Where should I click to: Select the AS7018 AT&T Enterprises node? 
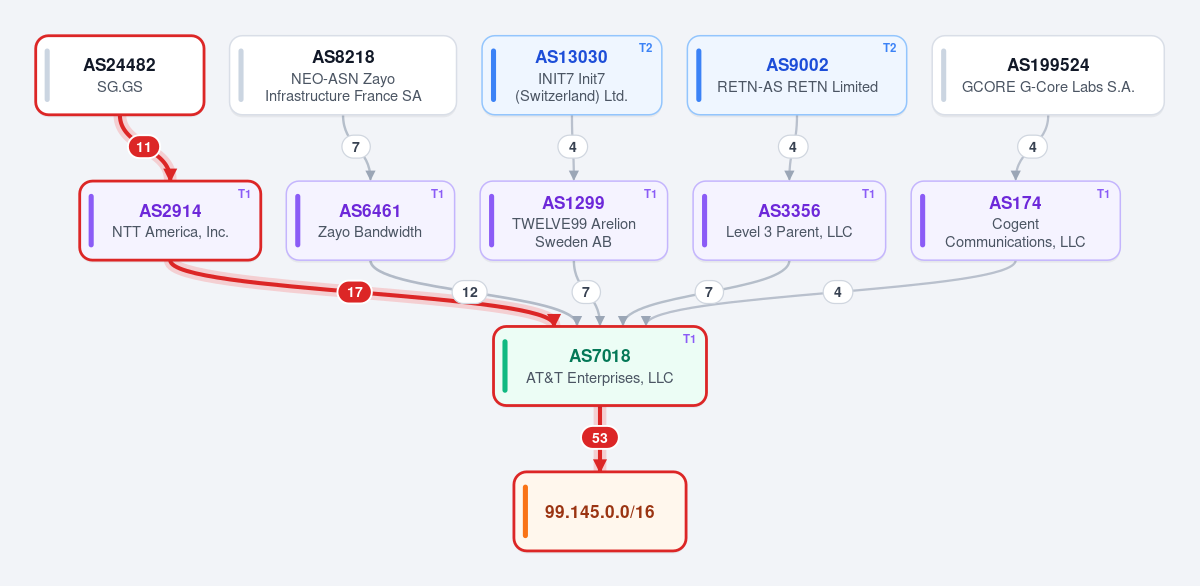click(x=600, y=366)
